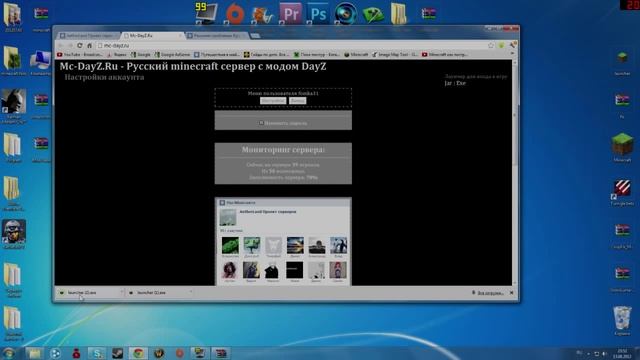This screenshot has height=360, width=640.
Task: Focus the mc-dayz.ru address bar
Action: coord(292,46)
